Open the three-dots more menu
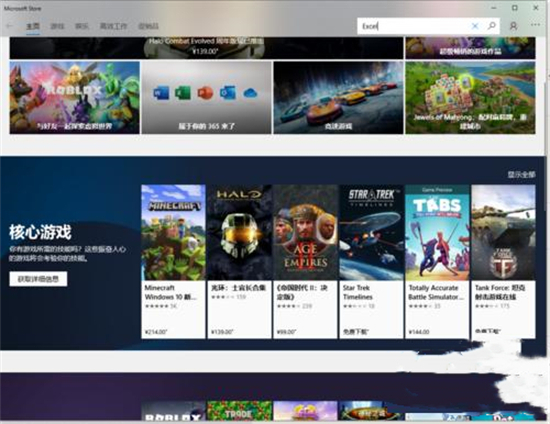This screenshot has height=424, width=550. (535, 25)
